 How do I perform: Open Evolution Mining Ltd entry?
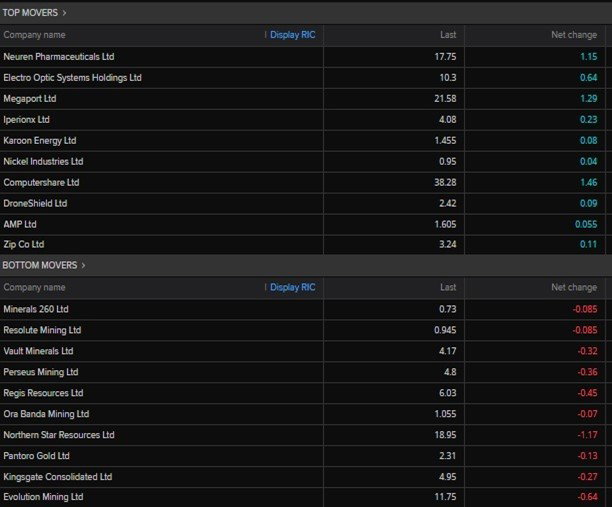(43, 497)
